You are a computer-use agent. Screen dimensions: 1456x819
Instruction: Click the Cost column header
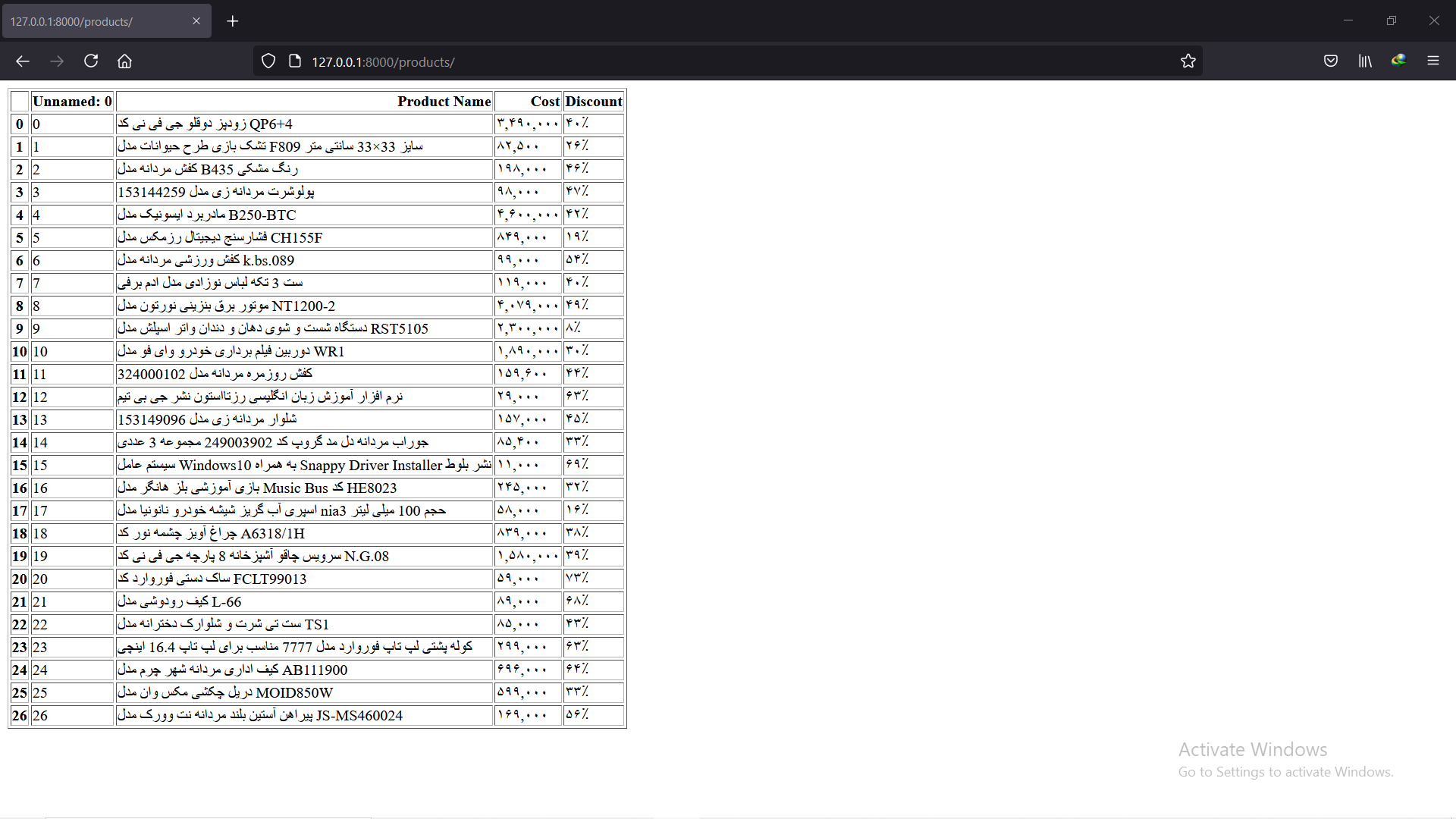tap(544, 102)
